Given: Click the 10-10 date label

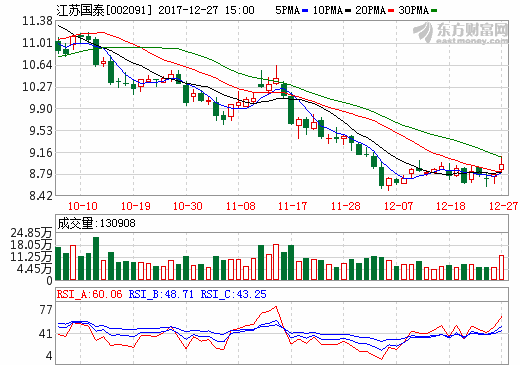Looking at the screenshot, I should click(x=83, y=206).
